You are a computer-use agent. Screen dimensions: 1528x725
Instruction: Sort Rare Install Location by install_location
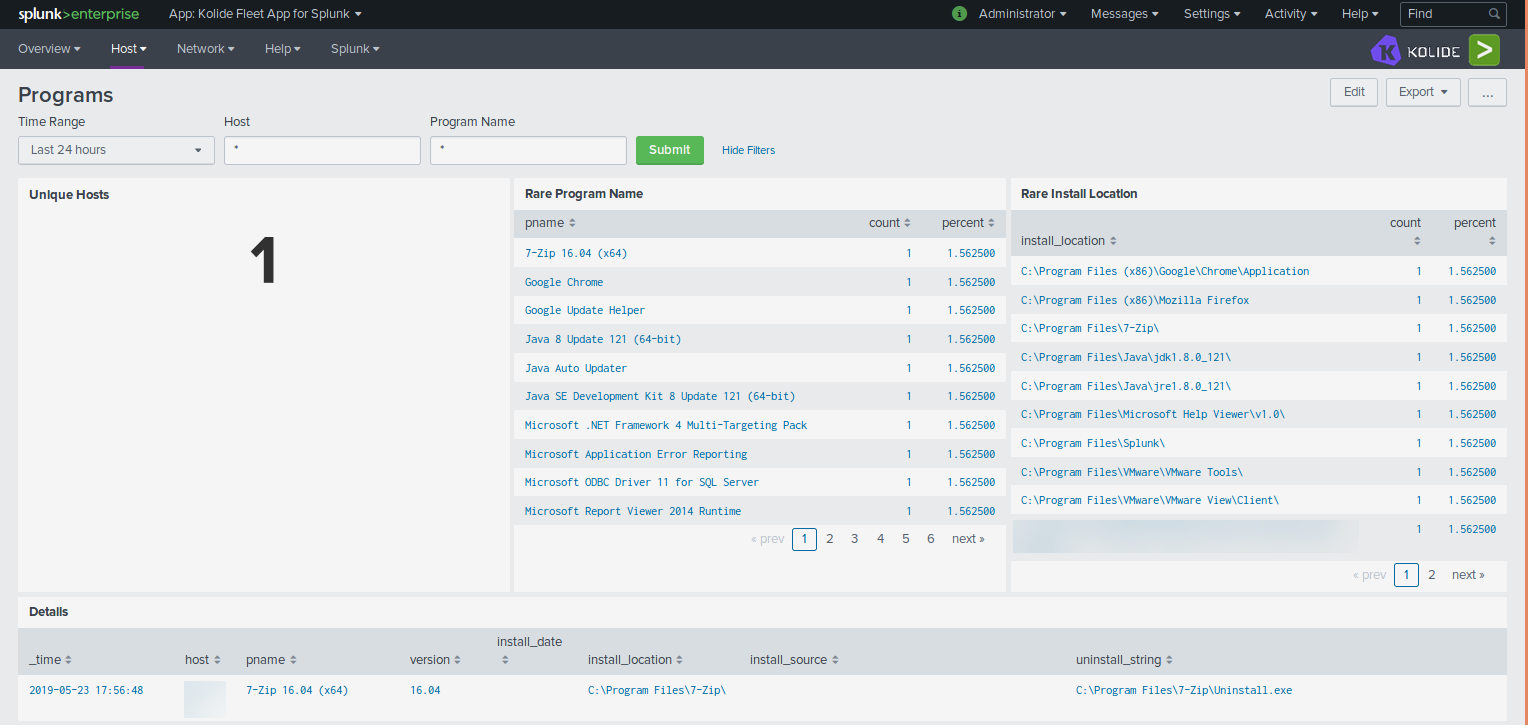point(1069,241)
